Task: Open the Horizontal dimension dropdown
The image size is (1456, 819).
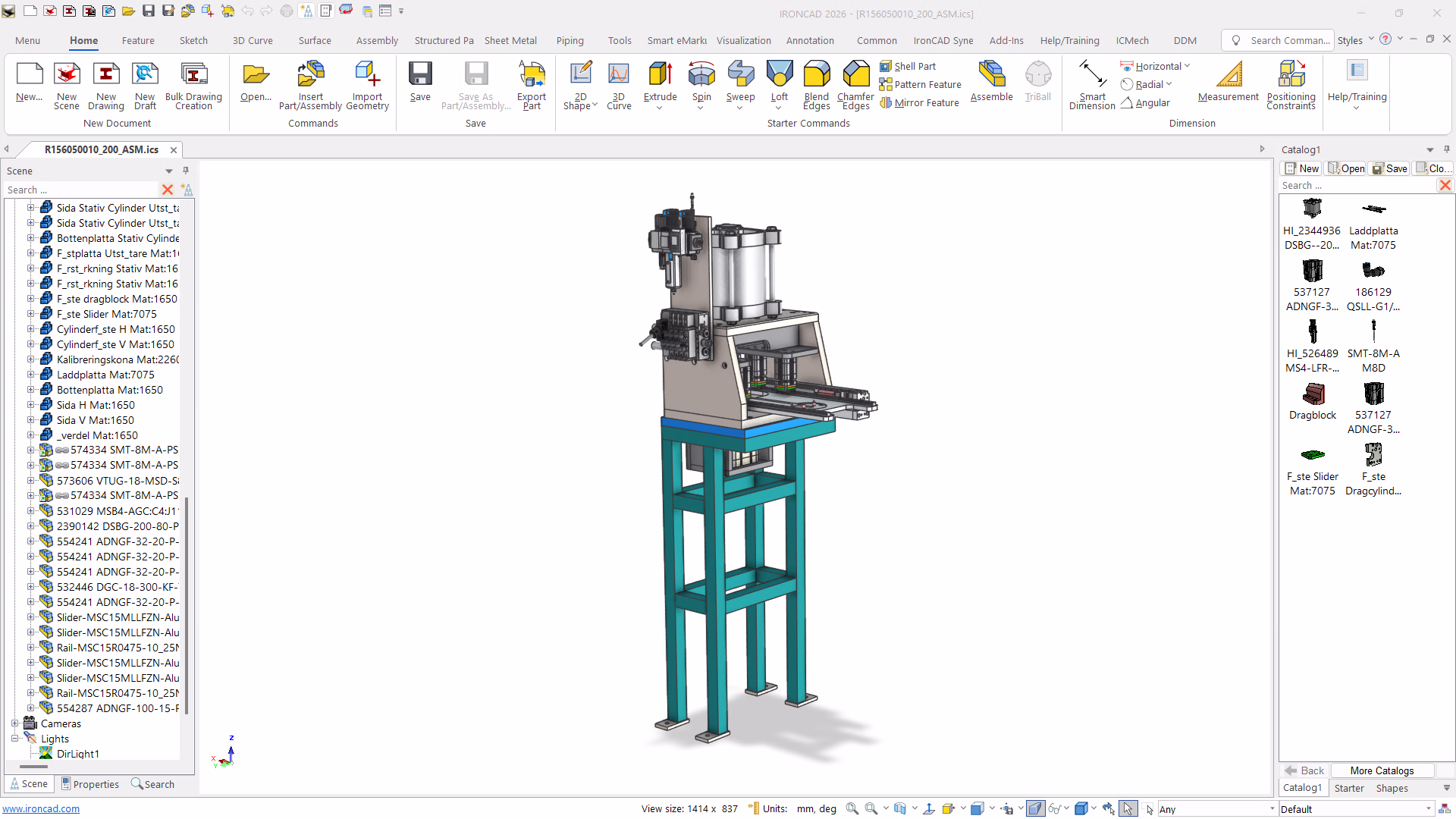Action: [x=1188, y=67]
